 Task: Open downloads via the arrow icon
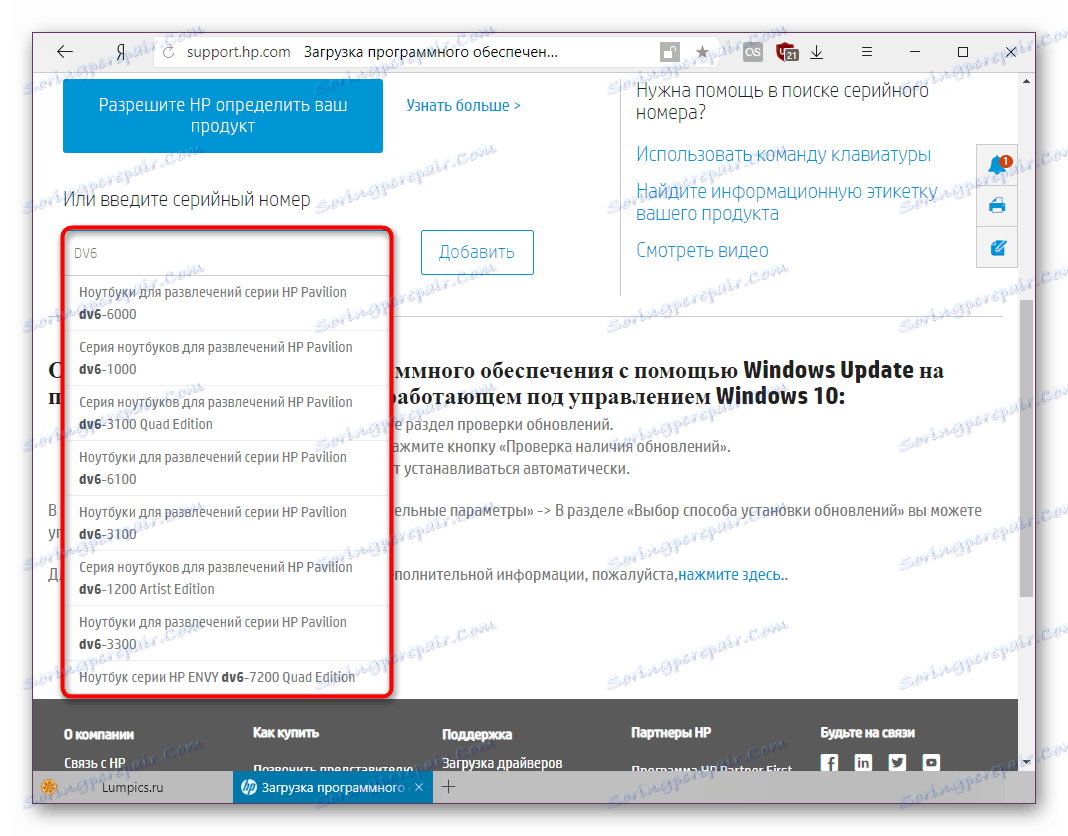[818, 51]
